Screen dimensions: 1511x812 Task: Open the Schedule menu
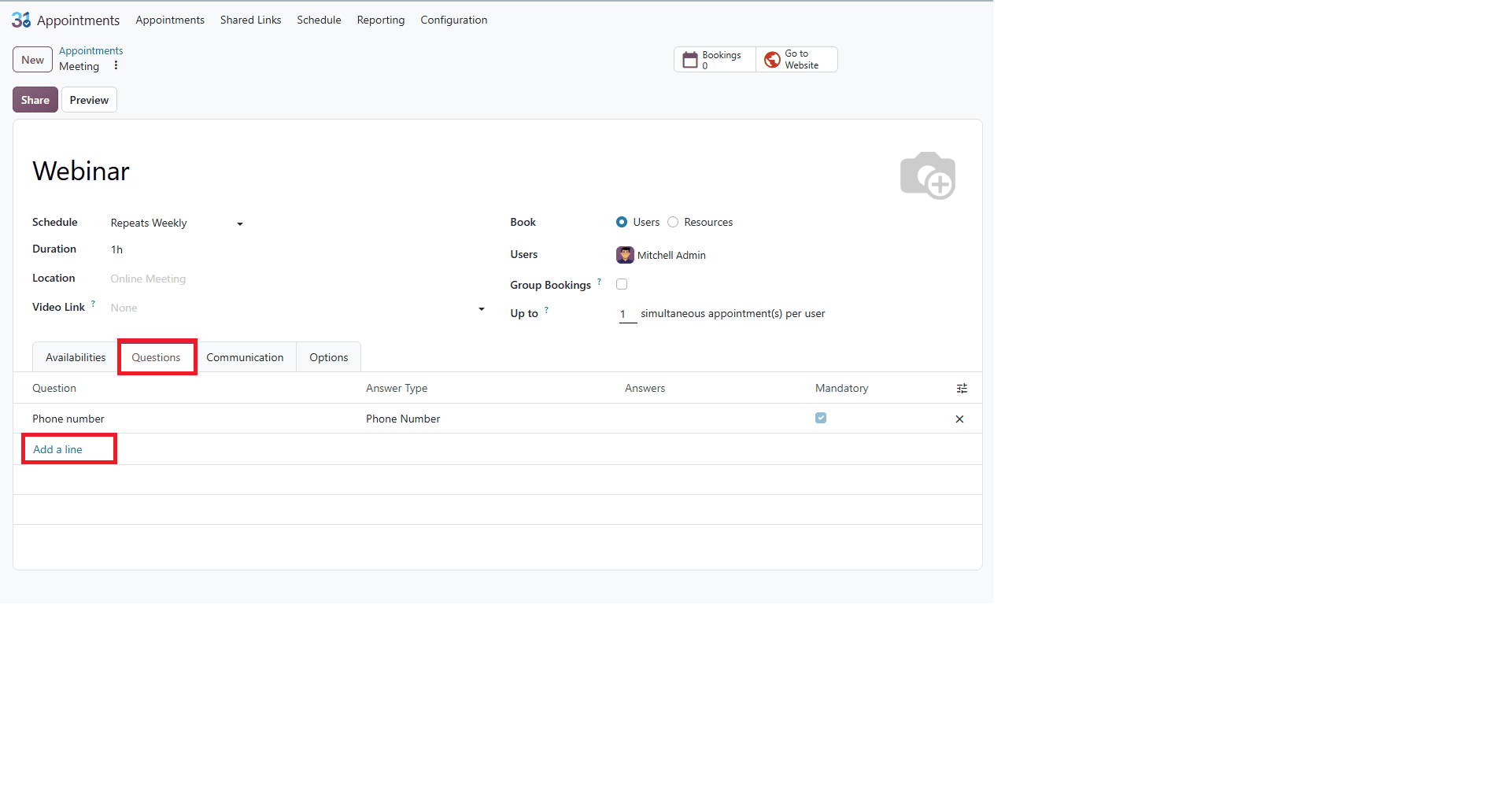[x=319, y=20]
